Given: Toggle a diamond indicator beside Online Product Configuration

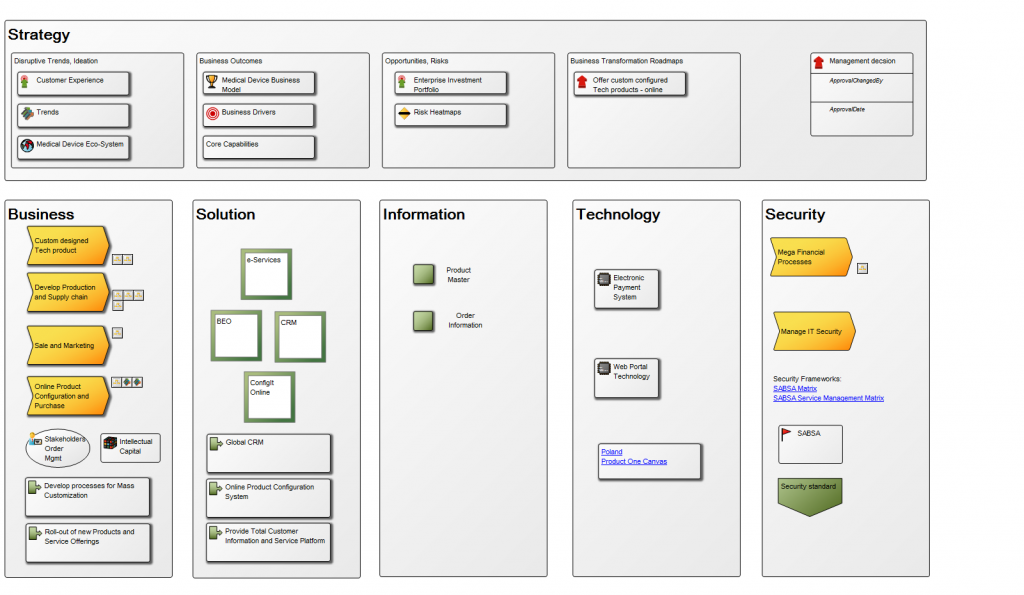Looking at the screenshot, I should point(127,381).
